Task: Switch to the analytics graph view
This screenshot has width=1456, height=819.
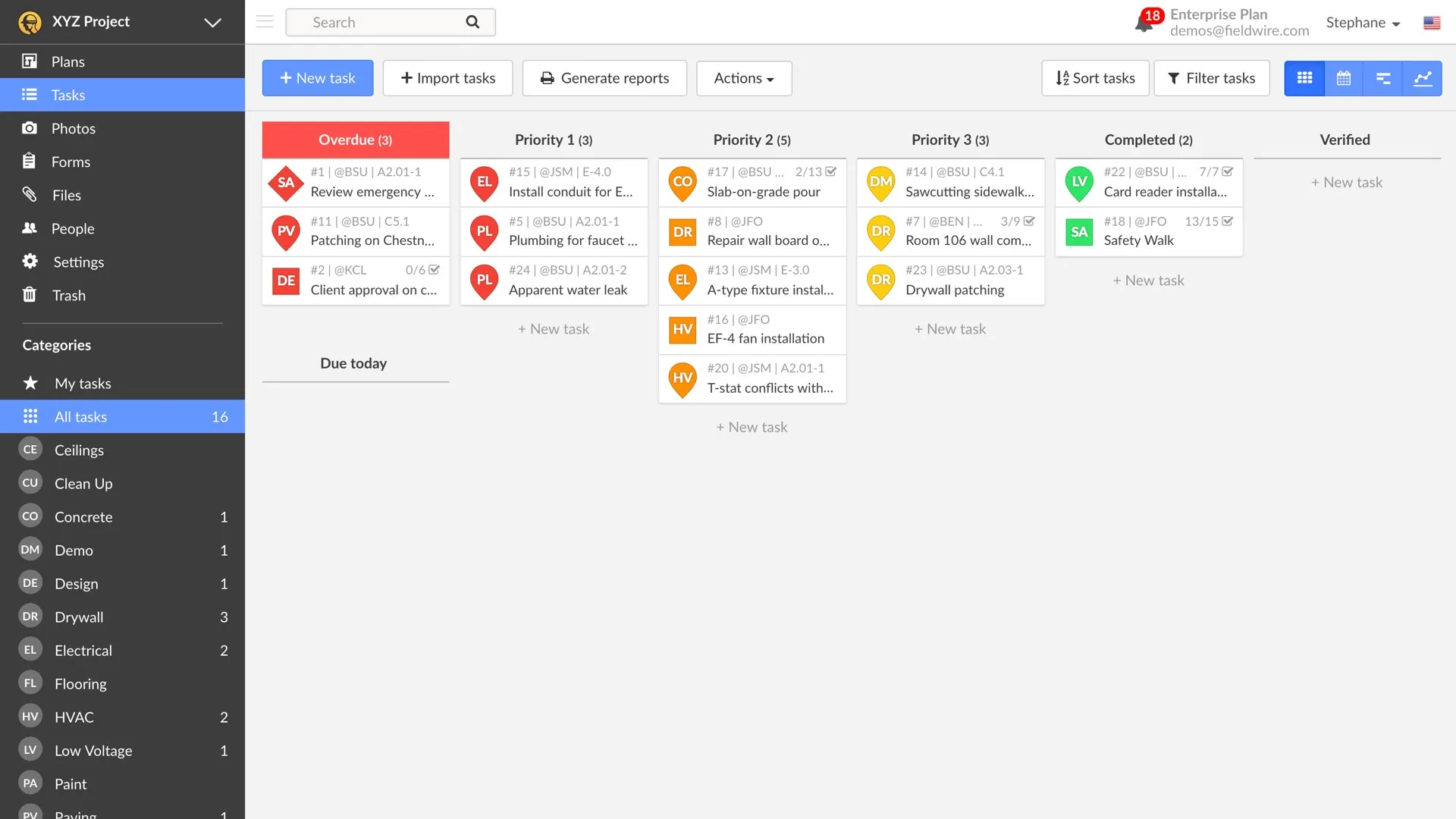Action: click(x=1423, y=78)
